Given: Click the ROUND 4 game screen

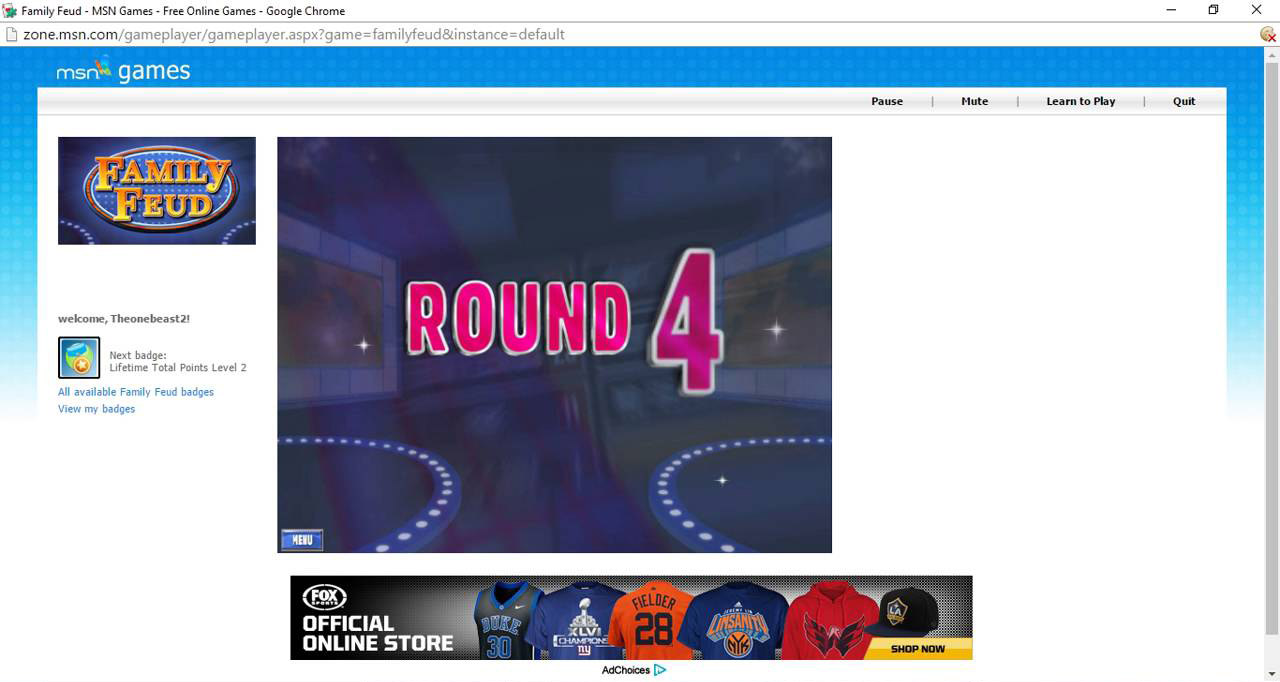Looking at the screenshot, I should tap(554, 345).
